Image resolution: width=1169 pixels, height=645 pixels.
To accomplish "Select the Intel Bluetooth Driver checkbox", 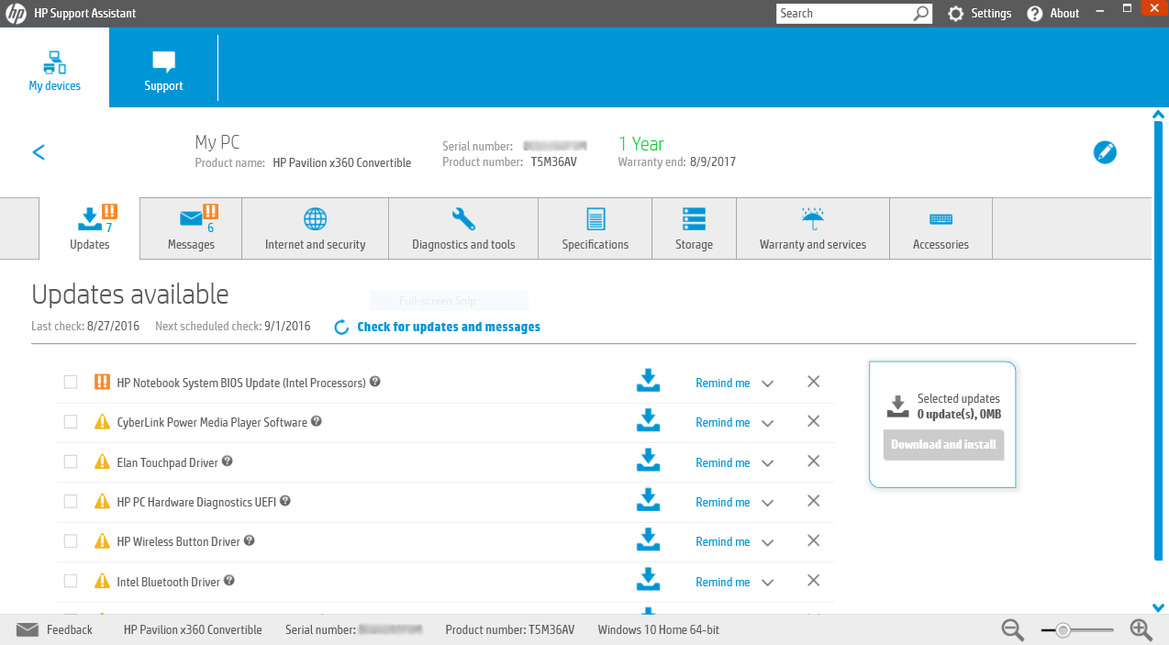I will pyautogui.click(x=70, y=581).
